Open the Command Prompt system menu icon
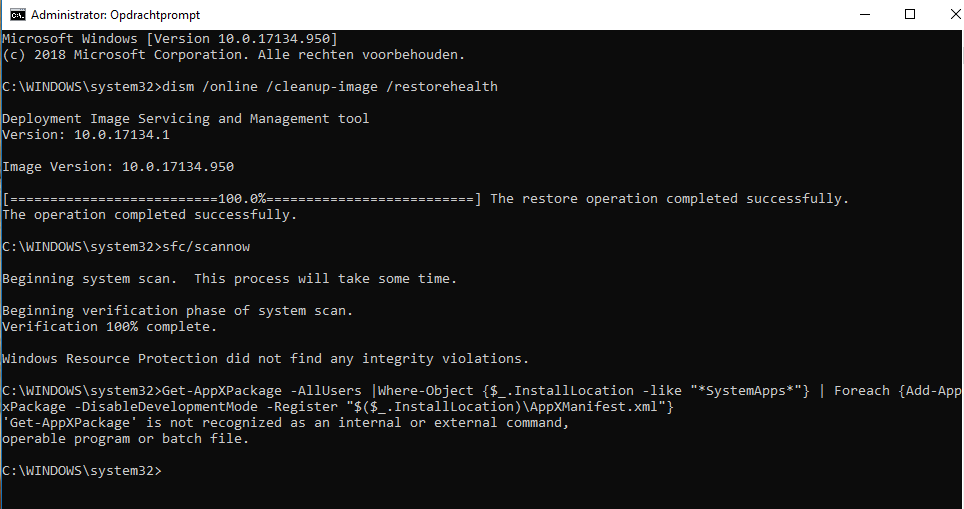964x509 pixels. [x=17, y=14]
